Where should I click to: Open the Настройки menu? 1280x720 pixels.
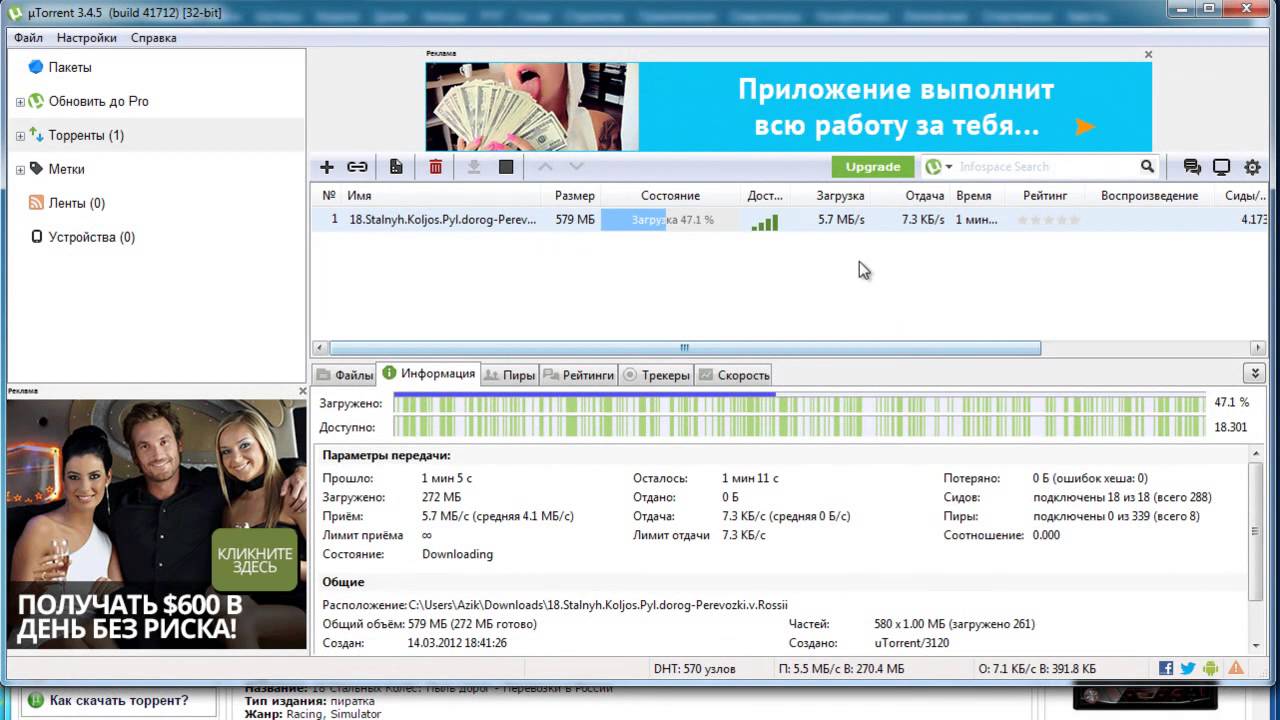pos(87,38)
